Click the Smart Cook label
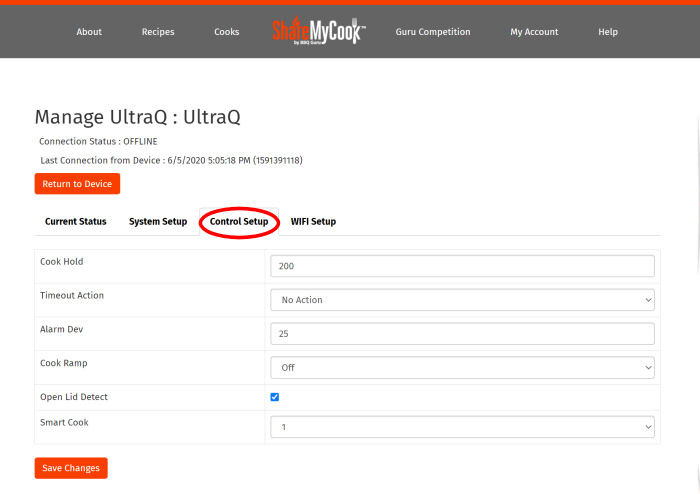 tap(64, 423)
